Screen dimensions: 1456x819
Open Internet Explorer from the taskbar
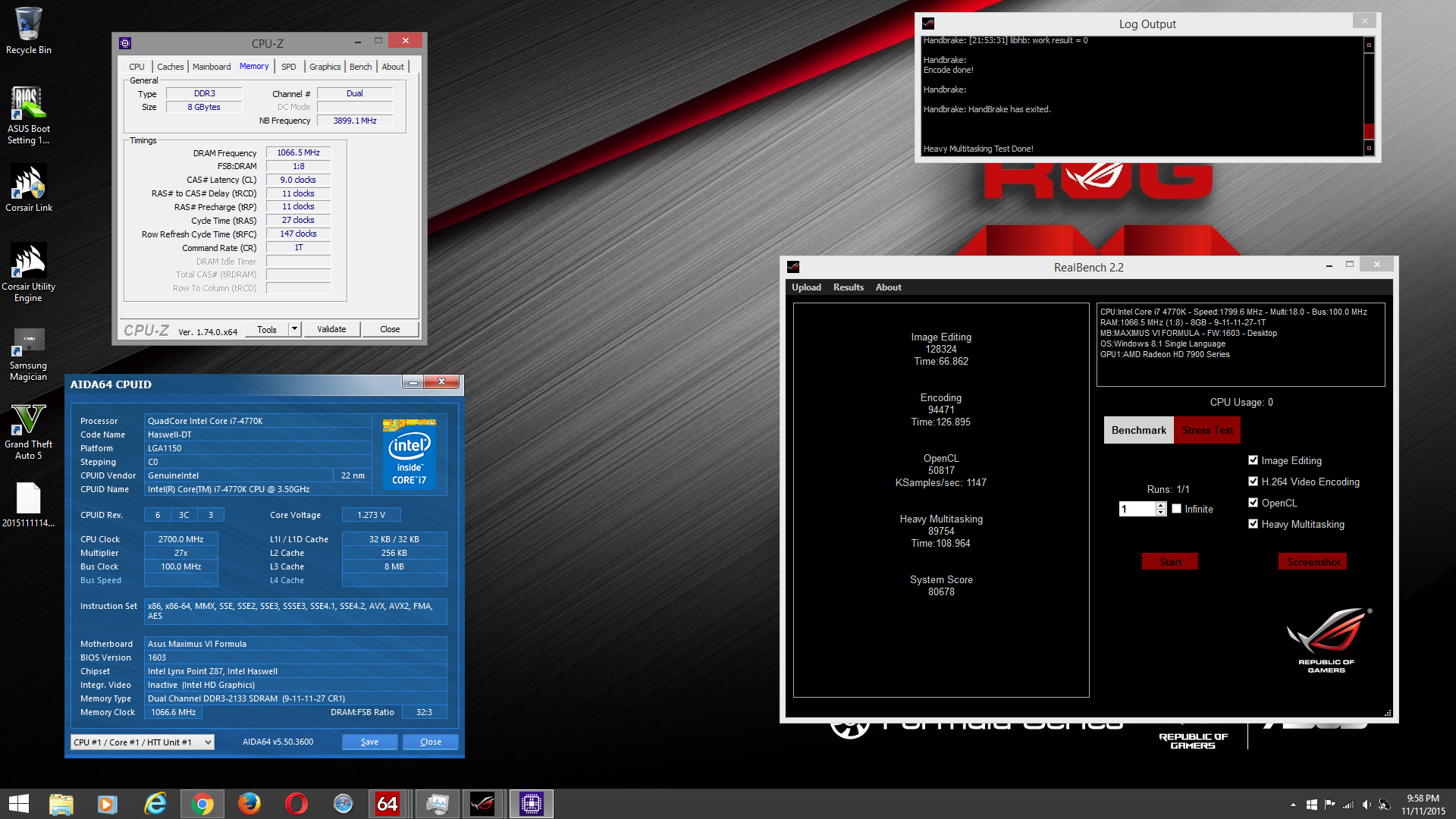[x=155, y=804]
